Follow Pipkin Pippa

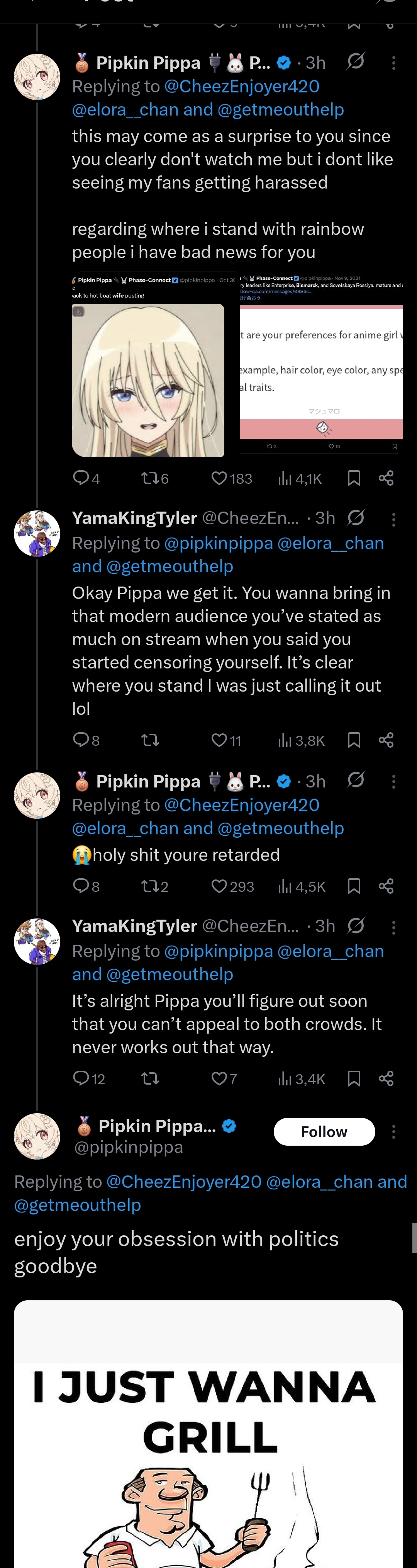click(x=324, y=1132)
